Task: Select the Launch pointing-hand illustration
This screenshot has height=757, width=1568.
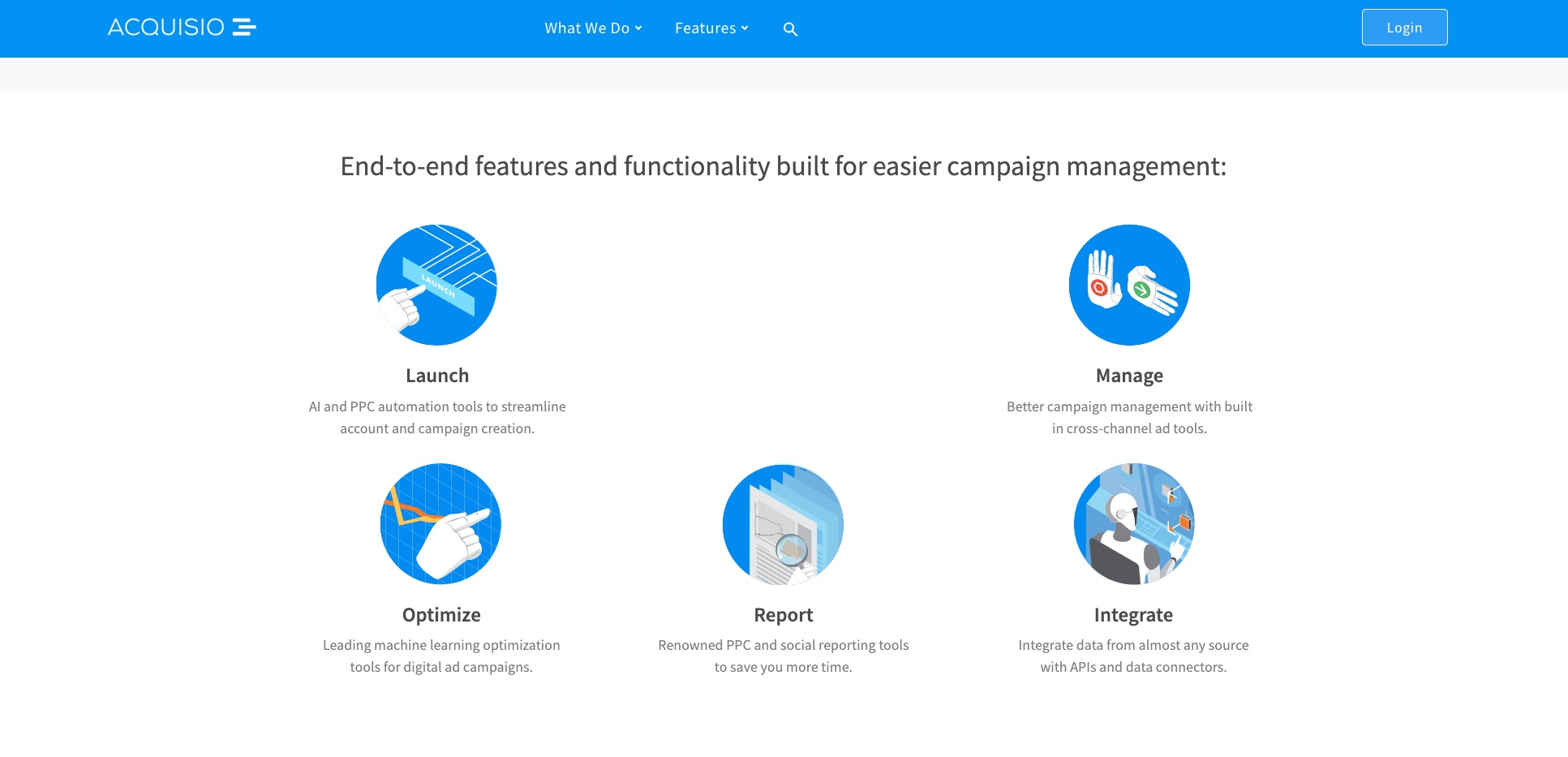Action: [436, 285]
